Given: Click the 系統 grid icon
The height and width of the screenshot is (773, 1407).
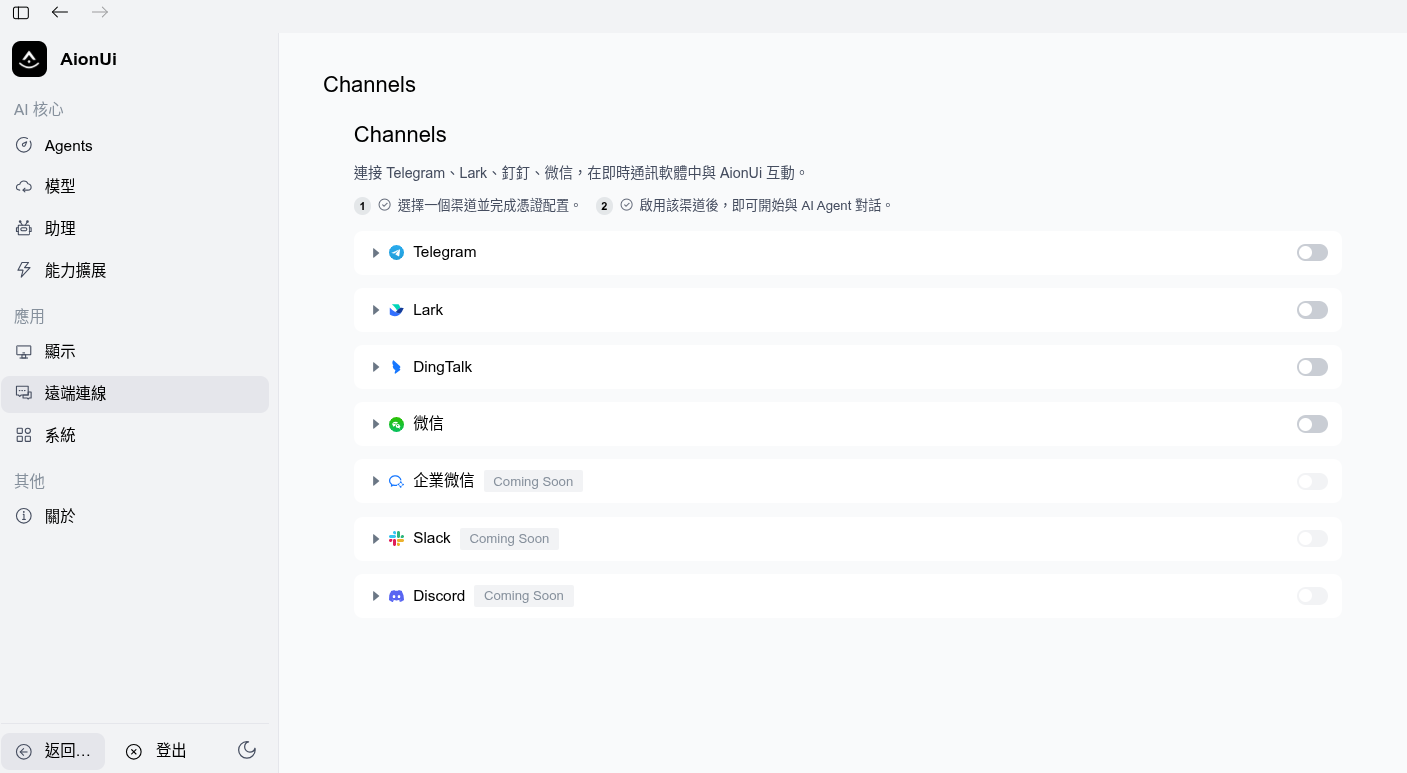Looking at the screenshot, I should click(x=24, y=435).
